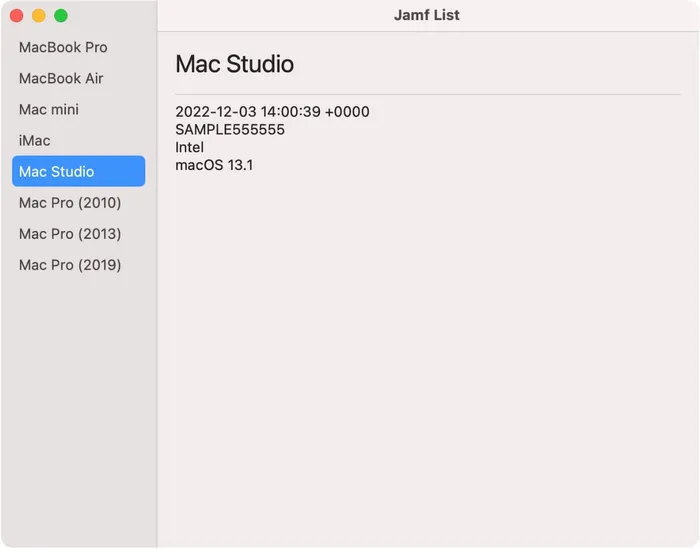Show details for Mac Pro (2019)
Image resolution: width=700 pixels, height=549 pixels.
coord(70,265)
